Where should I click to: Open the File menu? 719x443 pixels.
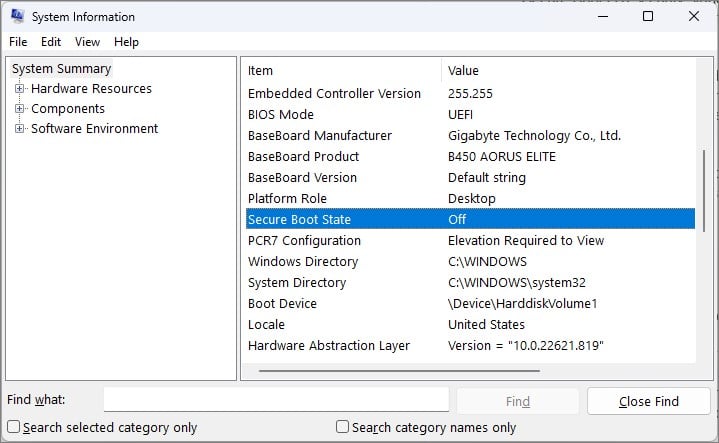pyautogui.click(x=18, y=42)
